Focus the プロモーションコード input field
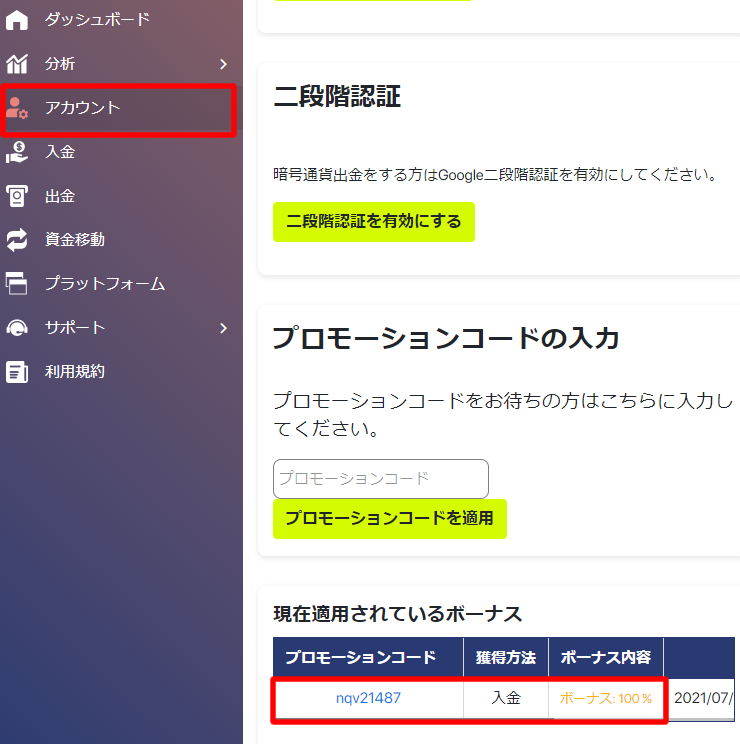Viewport: 740px width, 744px height. click(x=381, y=478)
